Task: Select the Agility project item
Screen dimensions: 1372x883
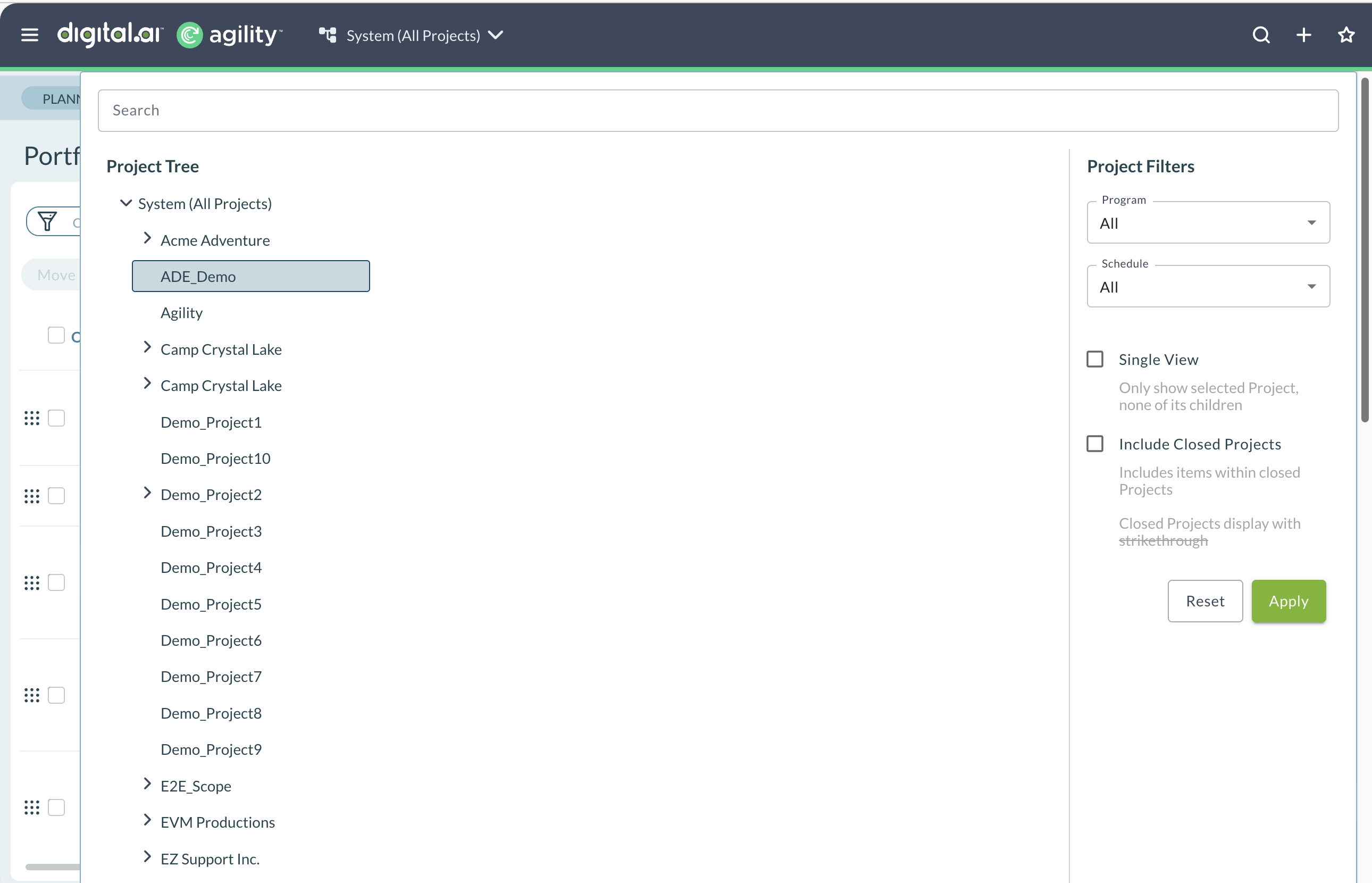Action: (x=182, y=313)
